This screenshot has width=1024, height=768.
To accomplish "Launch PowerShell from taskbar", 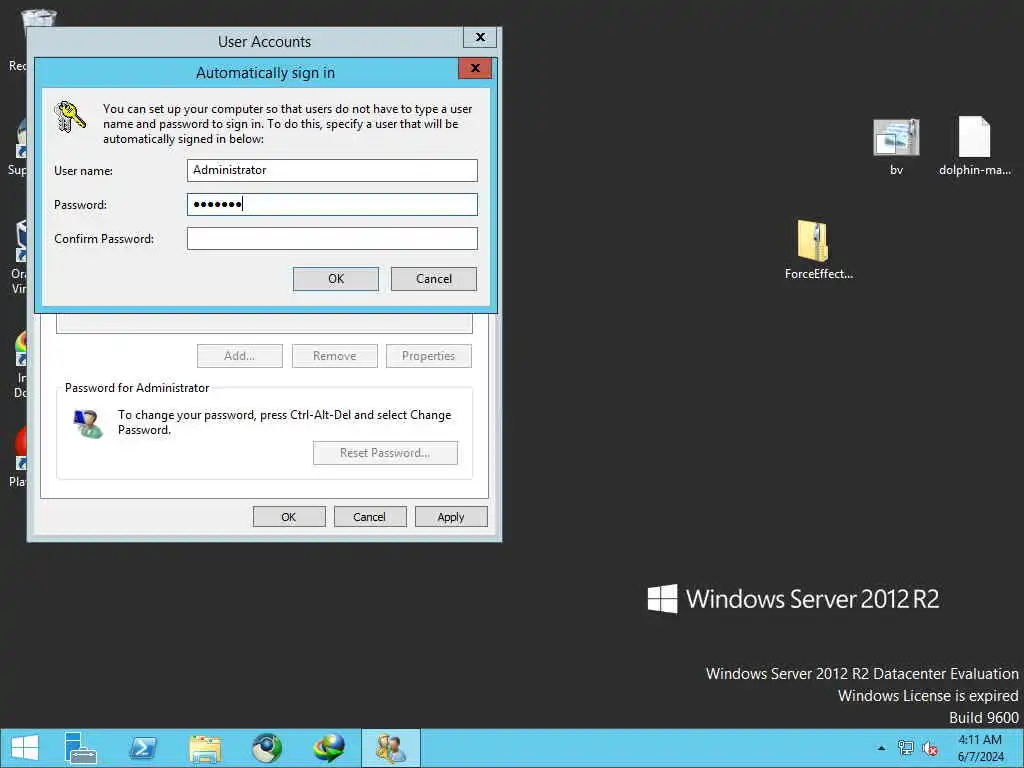I will pos(143,748).
